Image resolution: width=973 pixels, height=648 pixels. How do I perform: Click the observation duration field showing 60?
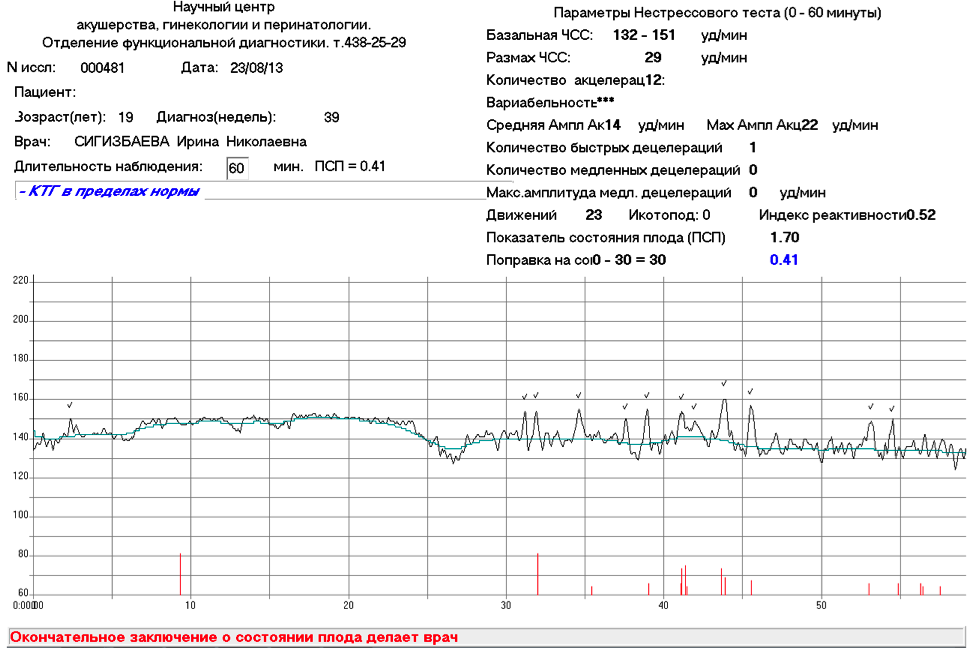point(237,168)
